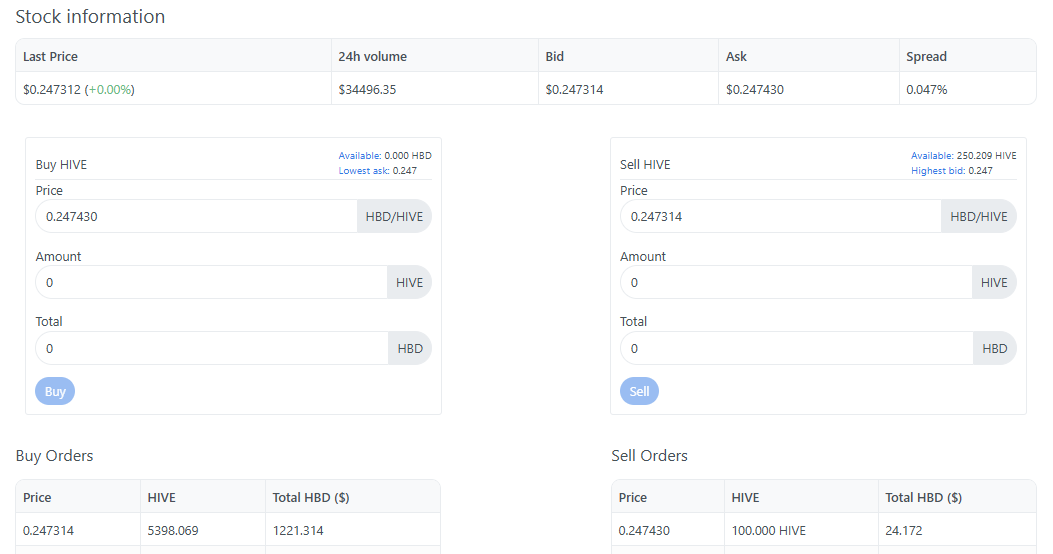Focus the Buy HIVE Price input field

(x=196, y=216)
